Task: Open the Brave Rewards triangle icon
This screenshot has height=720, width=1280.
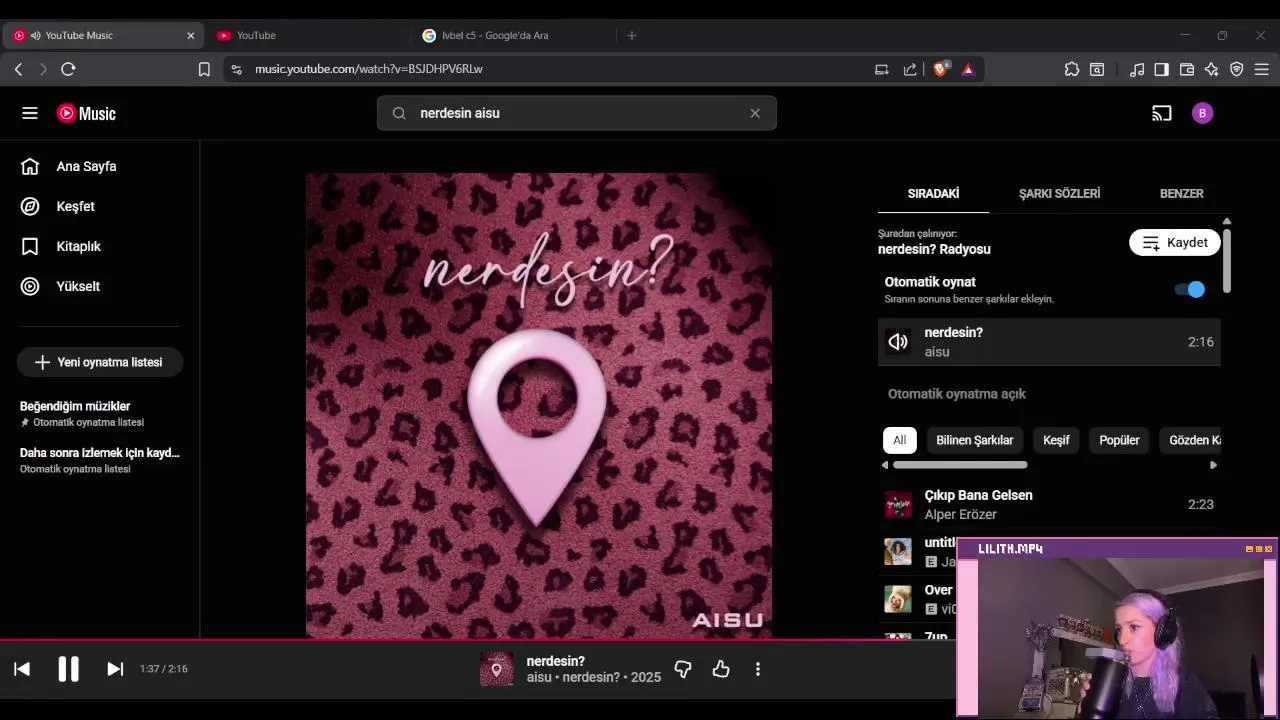Action: point(968,69)
